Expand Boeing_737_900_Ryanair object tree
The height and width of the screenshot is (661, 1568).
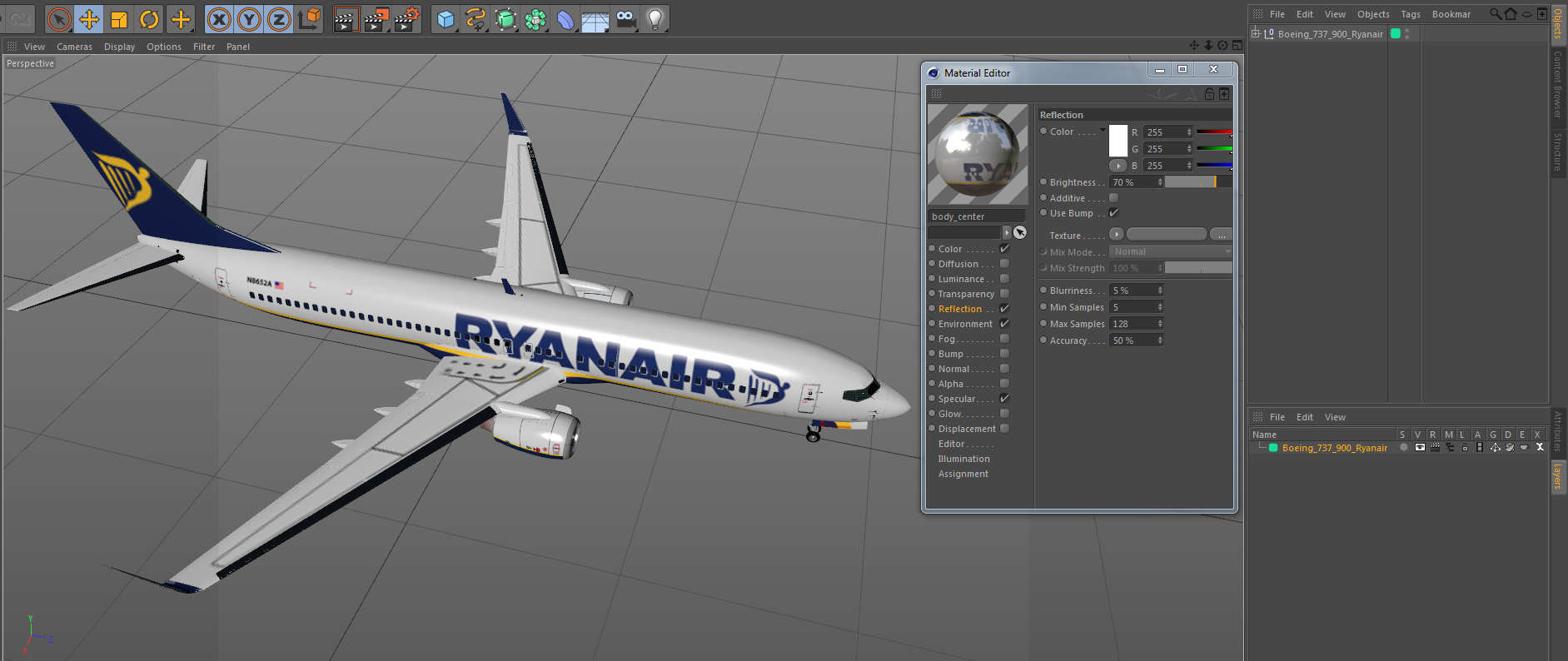(1255, 34)
